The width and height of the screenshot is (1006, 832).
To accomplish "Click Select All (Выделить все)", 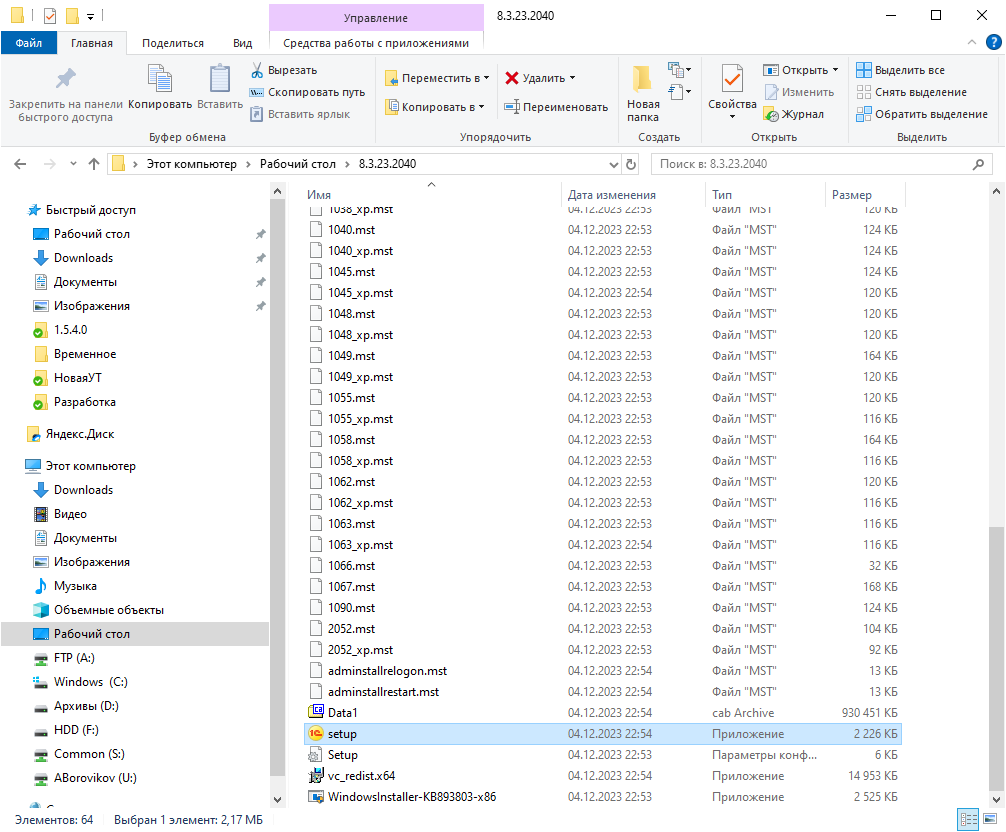I will tap(900, 70).
